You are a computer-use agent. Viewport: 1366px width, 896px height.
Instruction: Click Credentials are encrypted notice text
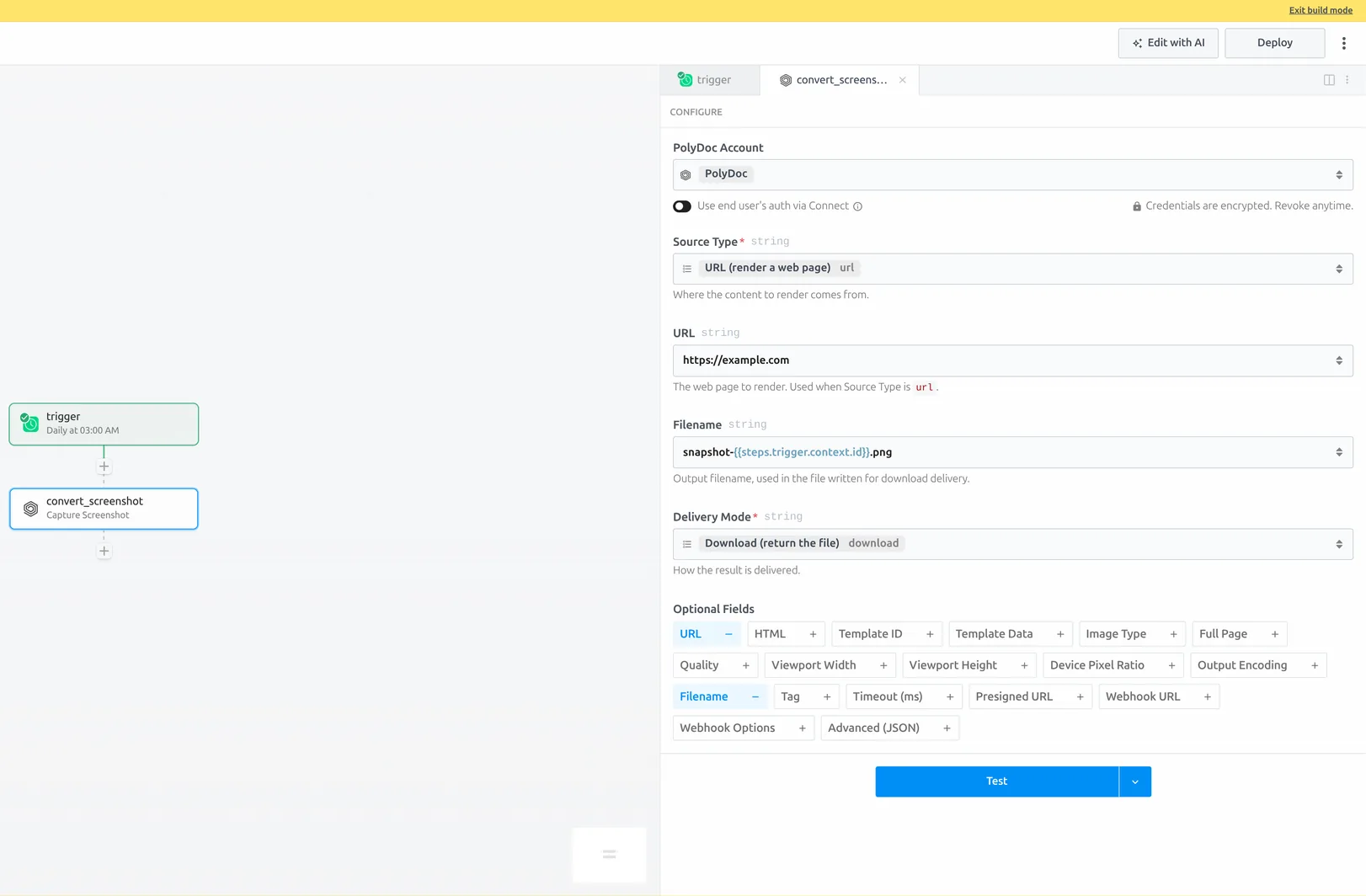tap(1249, 206)
